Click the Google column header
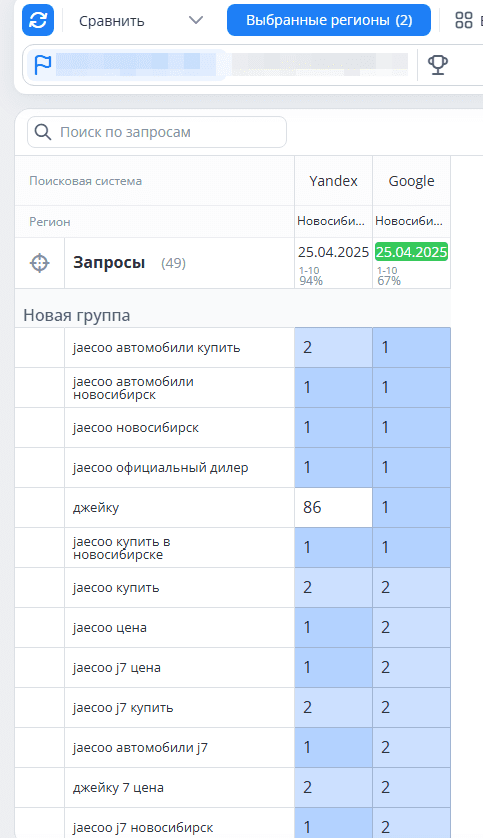 [x=411, y=181]
